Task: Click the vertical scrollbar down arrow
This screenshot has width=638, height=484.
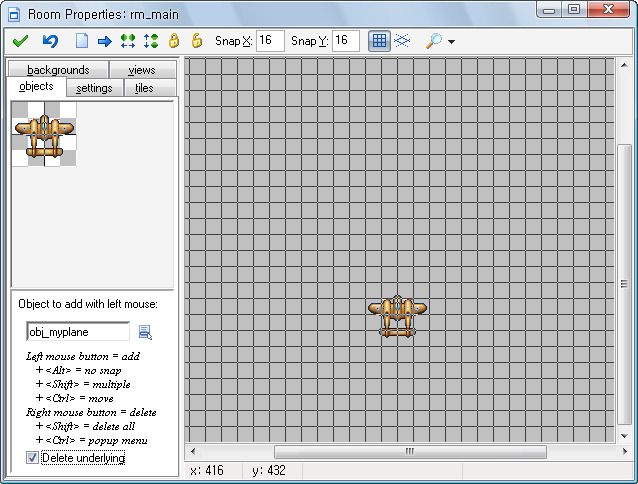Action: click(x=624, y=436)
